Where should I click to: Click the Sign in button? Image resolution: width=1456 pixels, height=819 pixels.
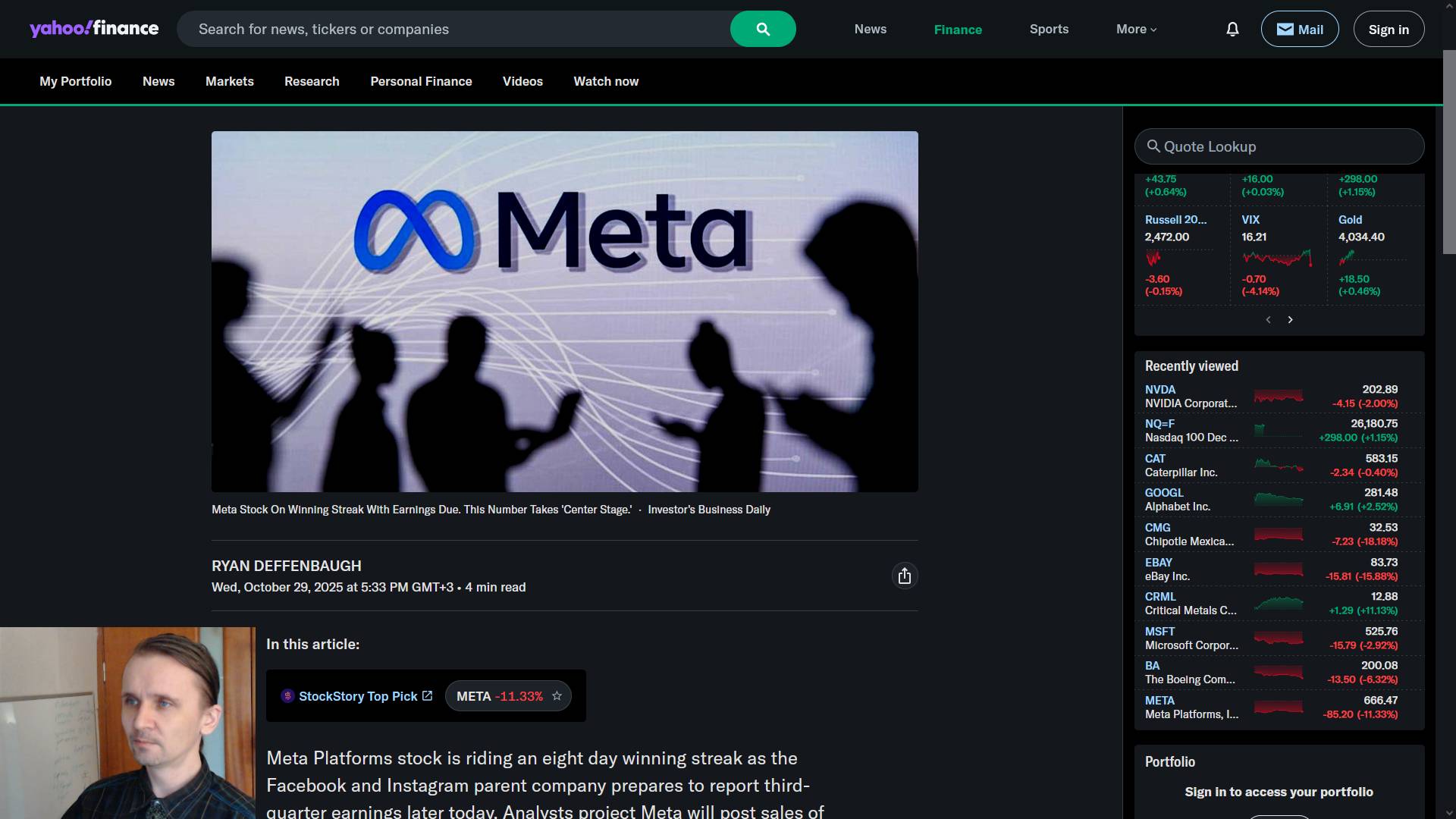point(1388,30)
